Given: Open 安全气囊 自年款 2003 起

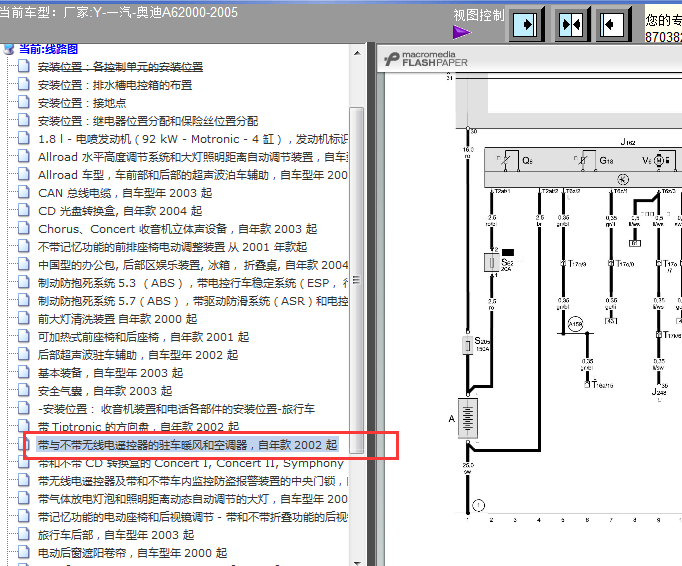Looking at the screenshot, I should [105, 391].
